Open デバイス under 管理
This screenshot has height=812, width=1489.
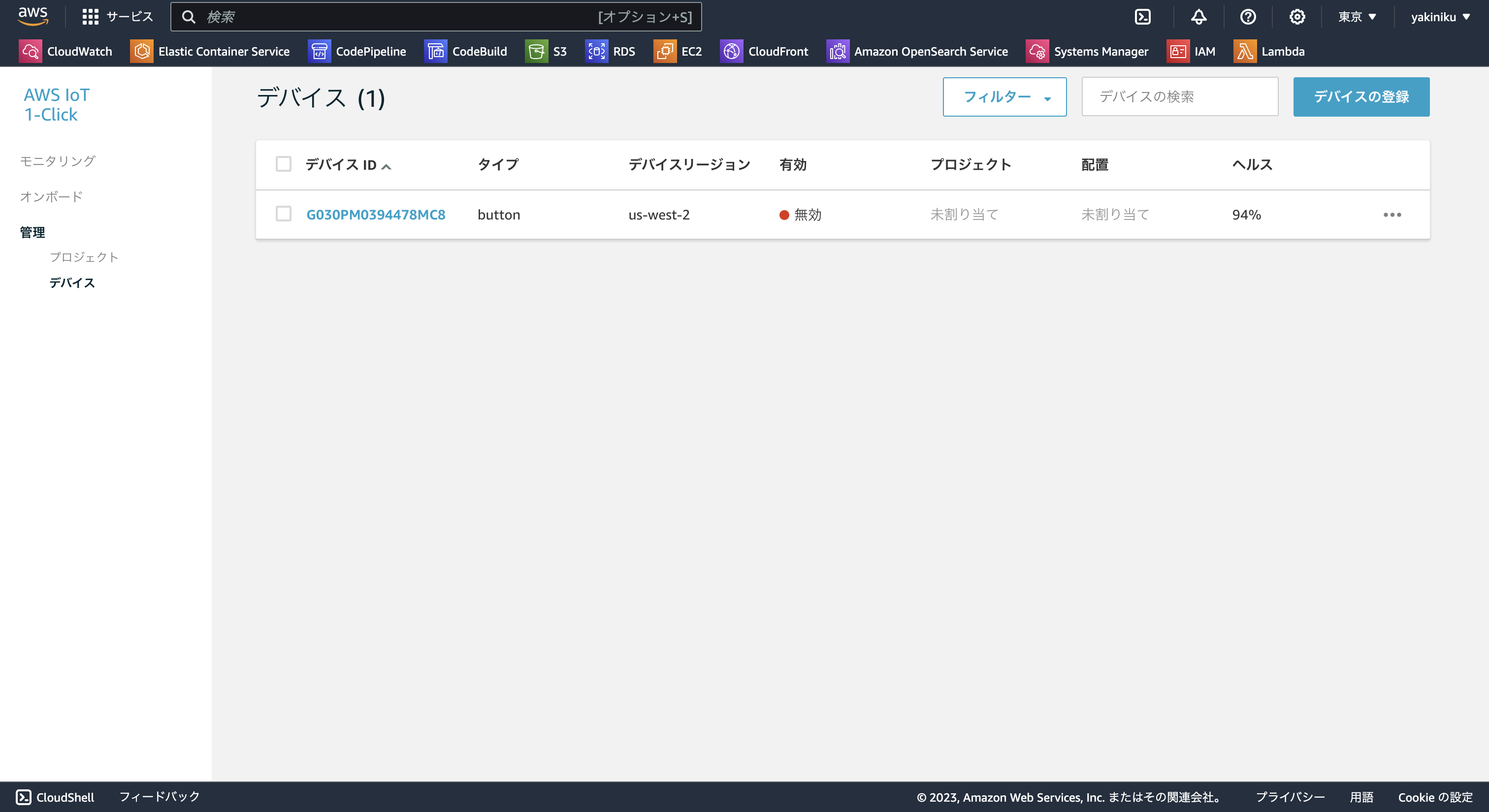pyautogui.click(x=72, y=282)
